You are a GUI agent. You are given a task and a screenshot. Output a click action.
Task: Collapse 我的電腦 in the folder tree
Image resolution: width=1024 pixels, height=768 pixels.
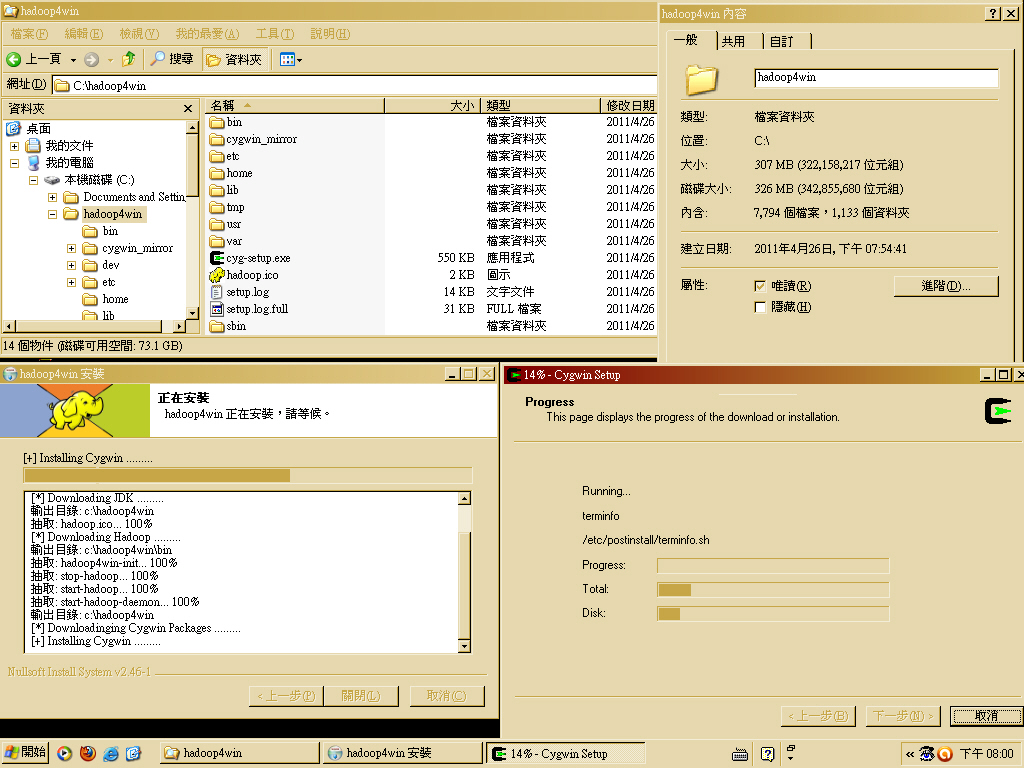14,163
